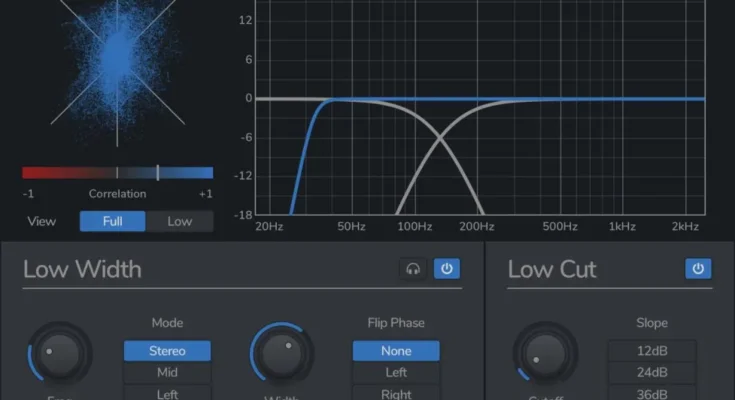Set Flip Phase to None
This screenshot has height=400, width=735.
(x=396, y=351)
